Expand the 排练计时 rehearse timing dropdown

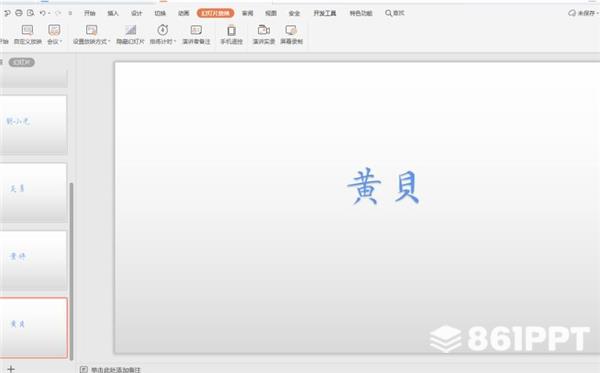[175, 41]
